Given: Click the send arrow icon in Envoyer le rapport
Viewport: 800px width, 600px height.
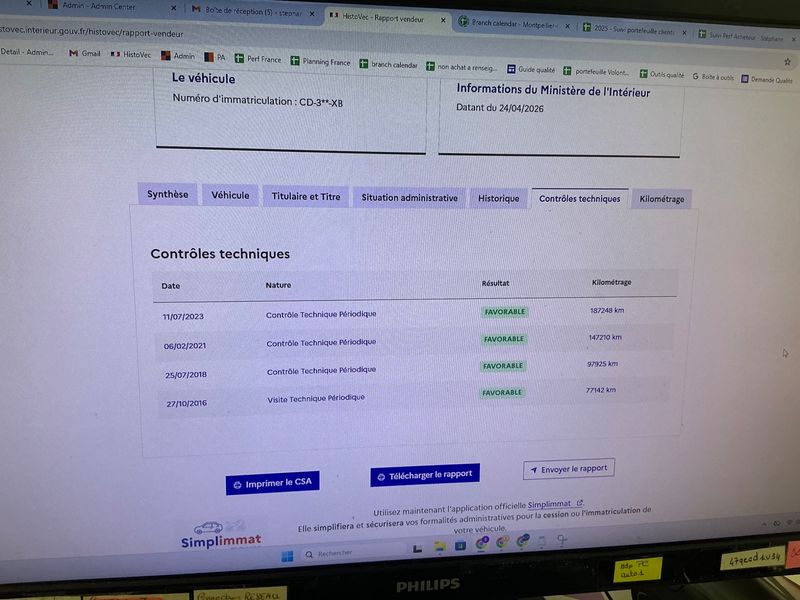Looking at the screenshot, I should coord(534,470).
